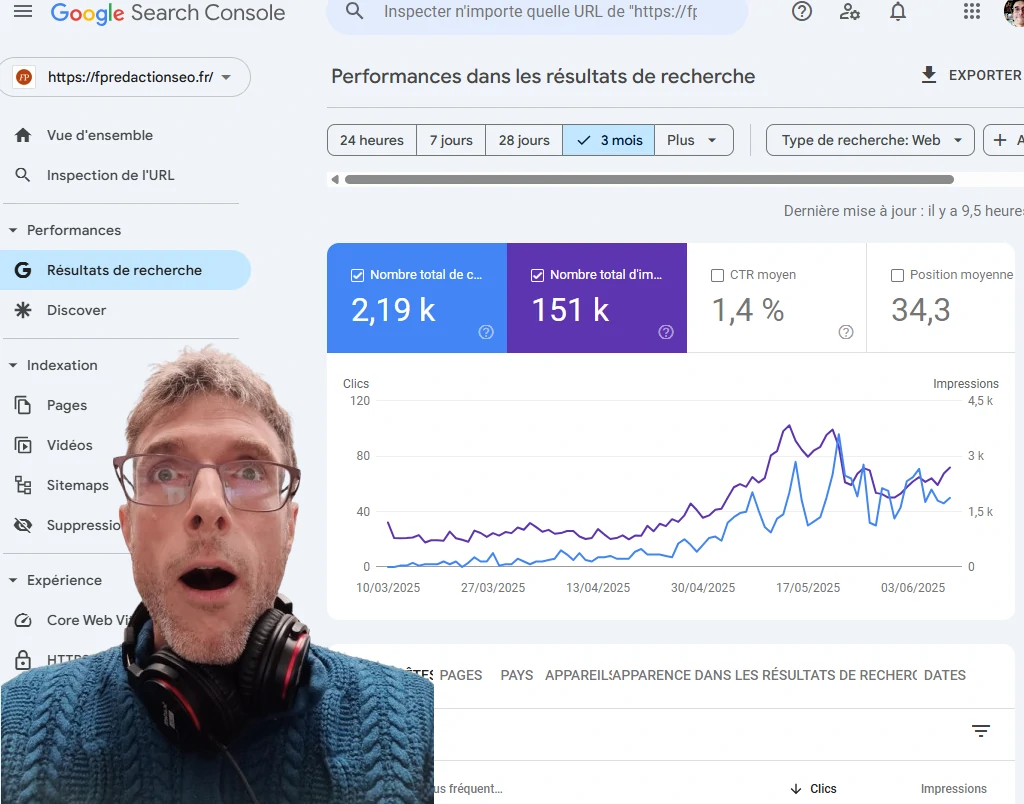Open the property selector dropdown
1024x804 pixels.
tap(125, 77)
